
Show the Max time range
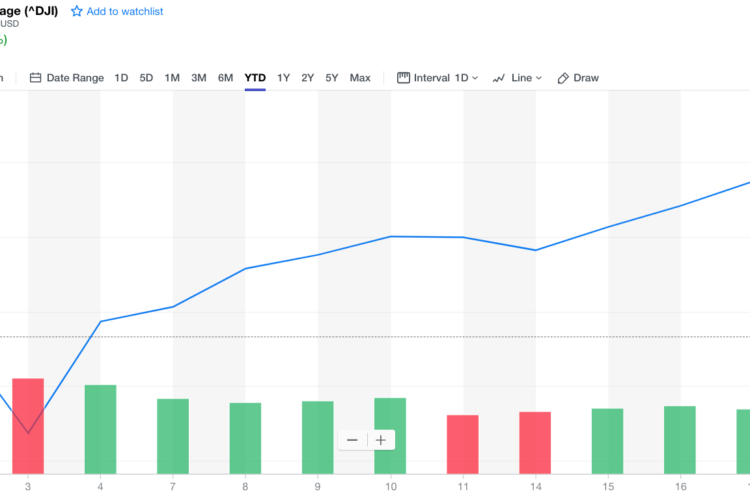pos(360,78)
